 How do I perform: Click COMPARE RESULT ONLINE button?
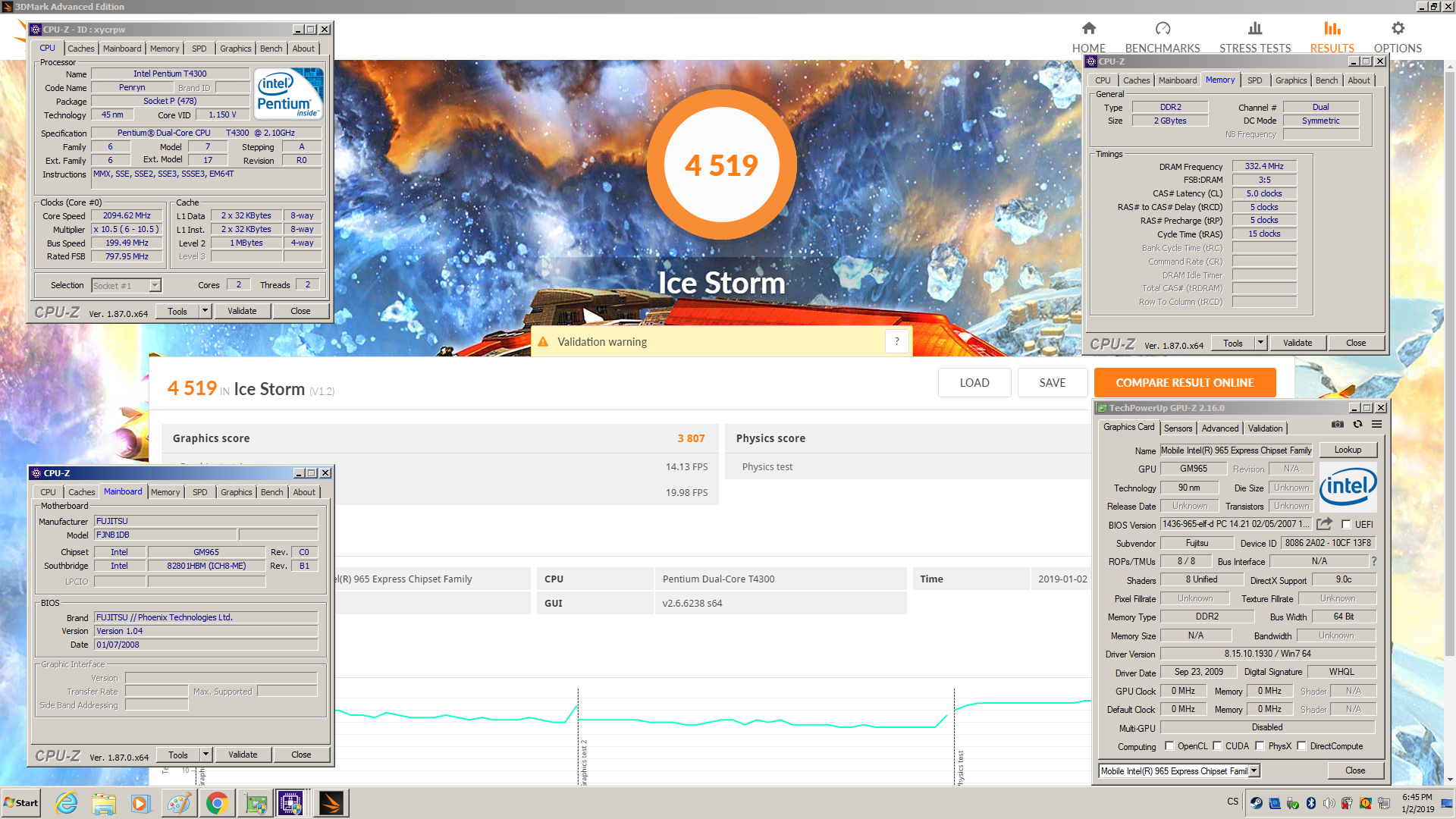(x=1185, y=382)
